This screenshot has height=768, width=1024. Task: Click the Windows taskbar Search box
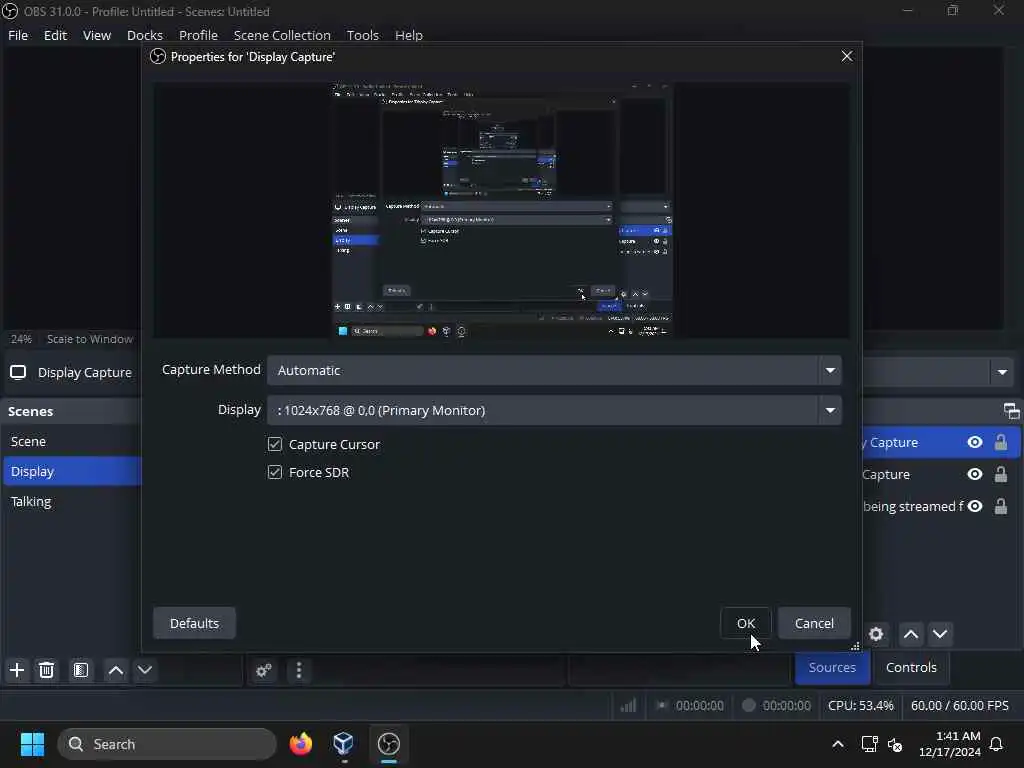point(167,744)
